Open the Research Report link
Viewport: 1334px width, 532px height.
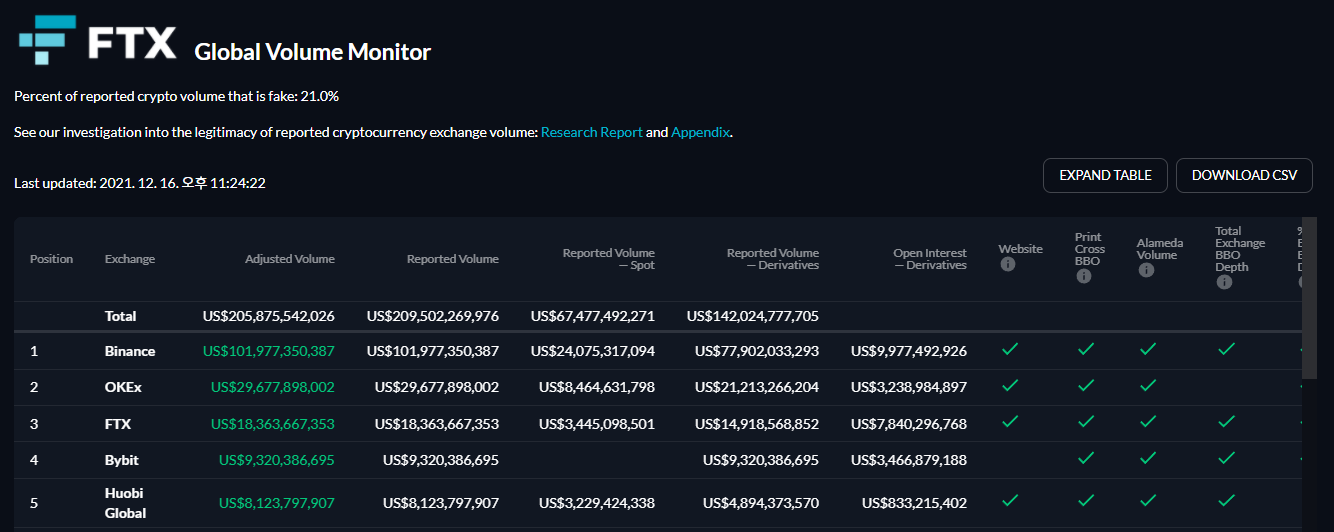(592, 132)
